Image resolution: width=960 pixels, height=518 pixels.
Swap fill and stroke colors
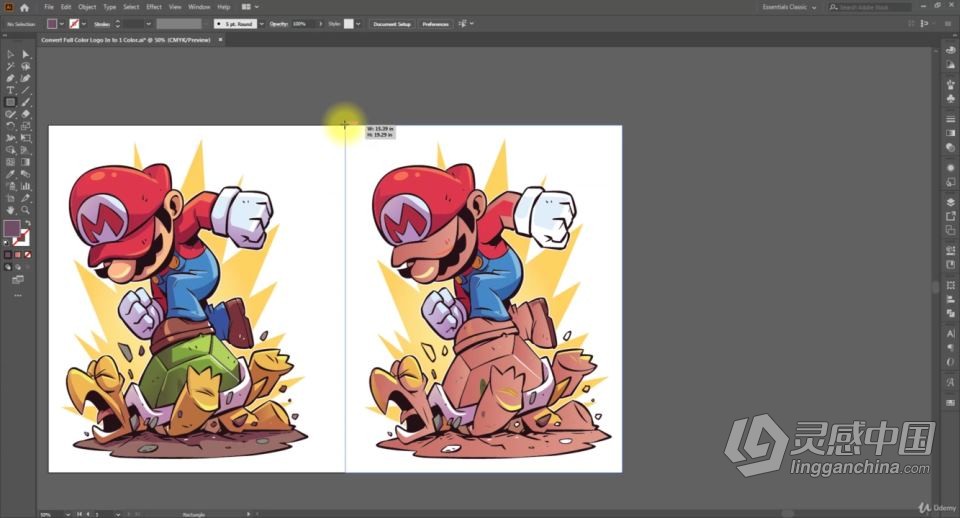point(27,223)
